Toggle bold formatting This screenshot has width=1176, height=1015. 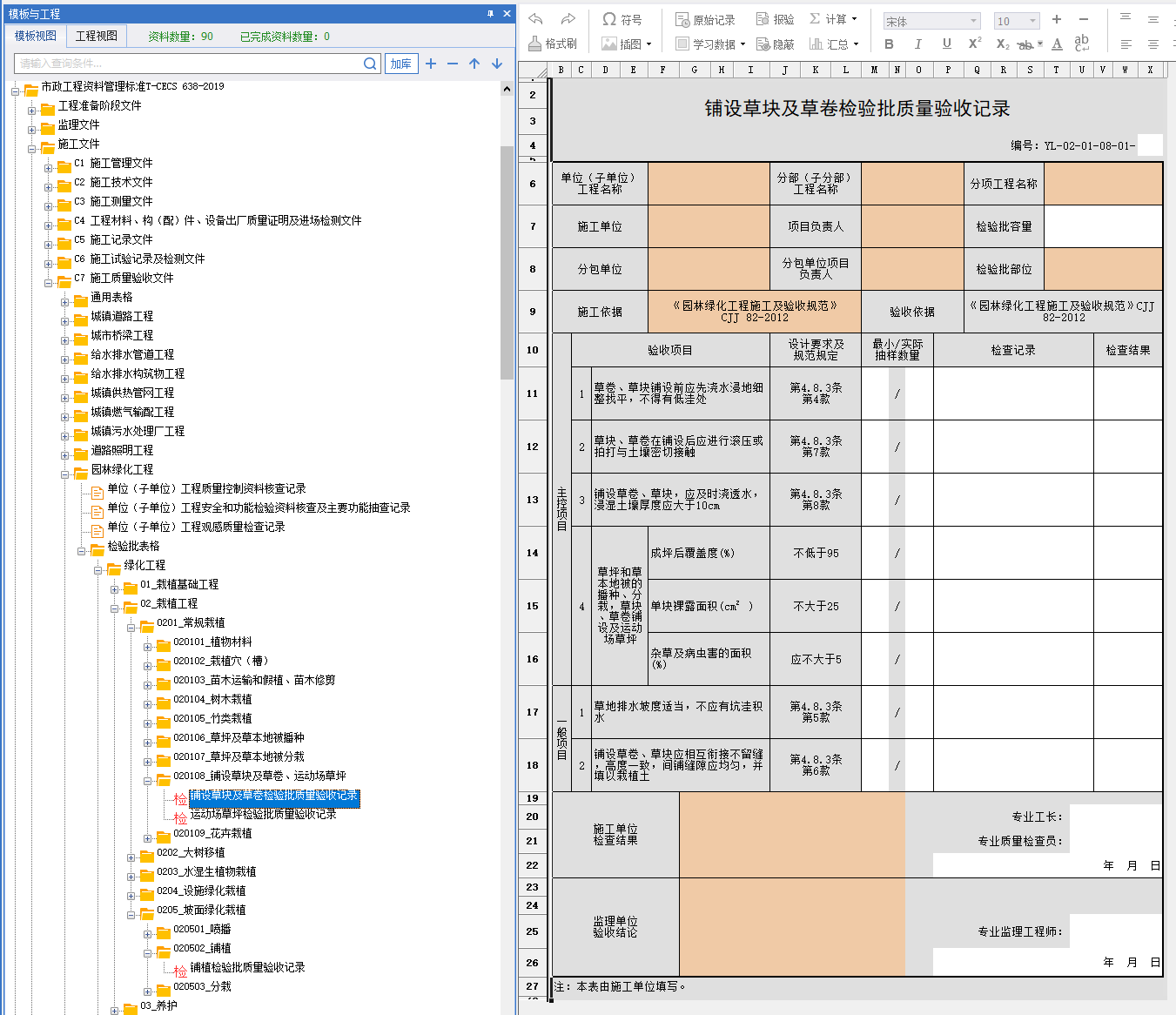point(889,44)
